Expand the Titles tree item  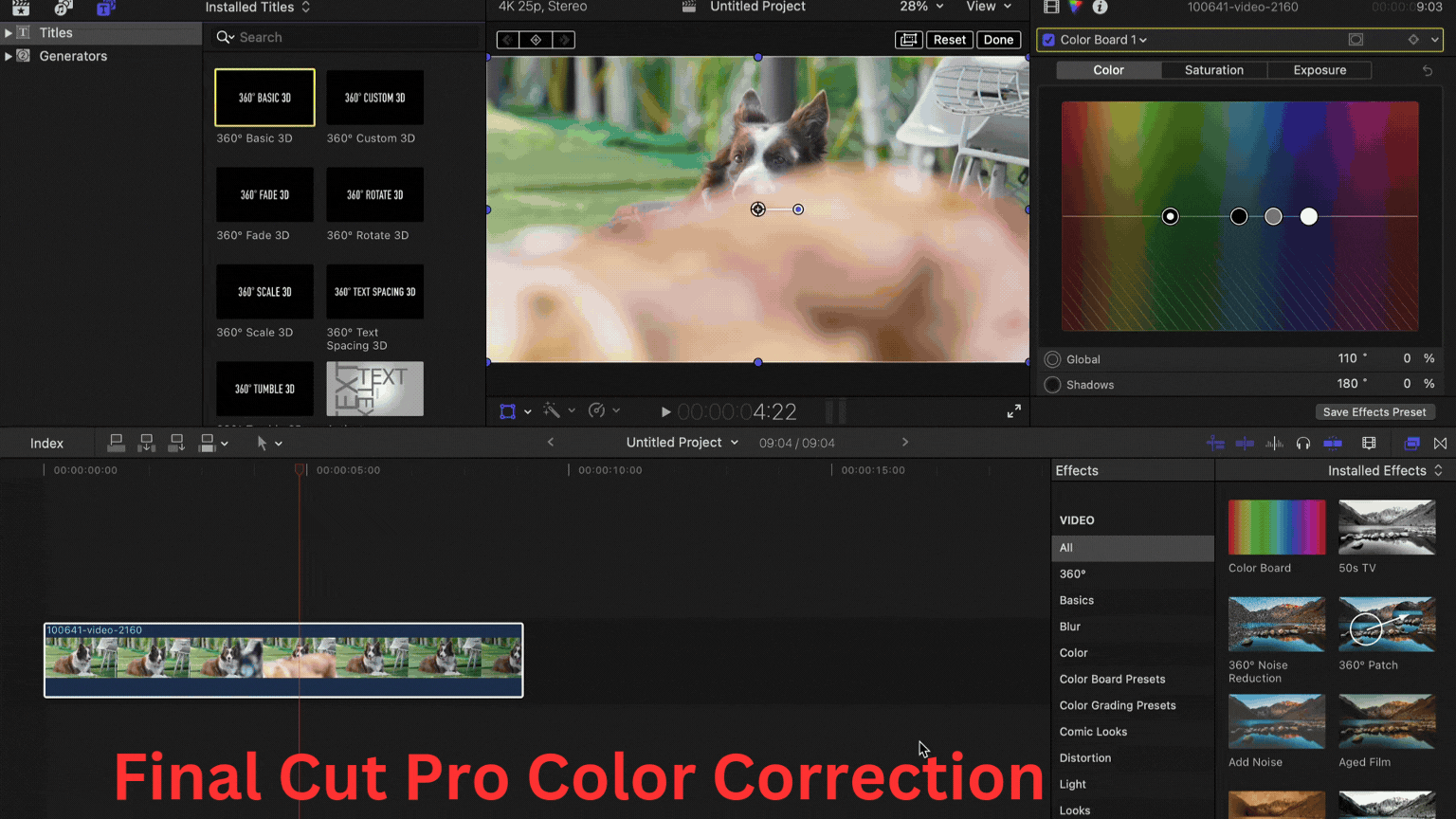(x=9, y=33)
